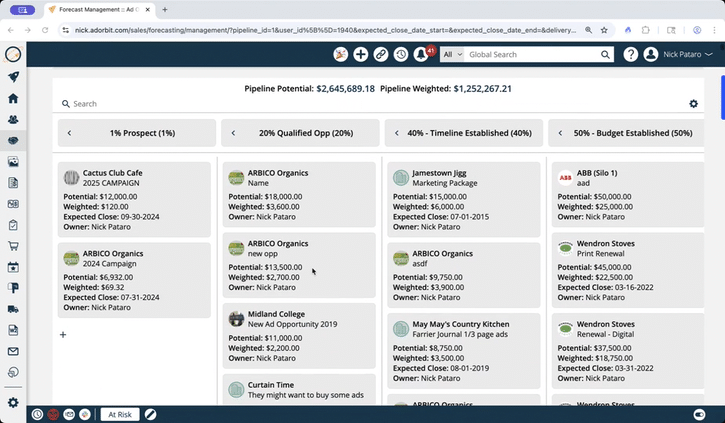
Task: Open the starred calendar icon in sidebar
Action: pyautogui.click(x=13, y=267)
